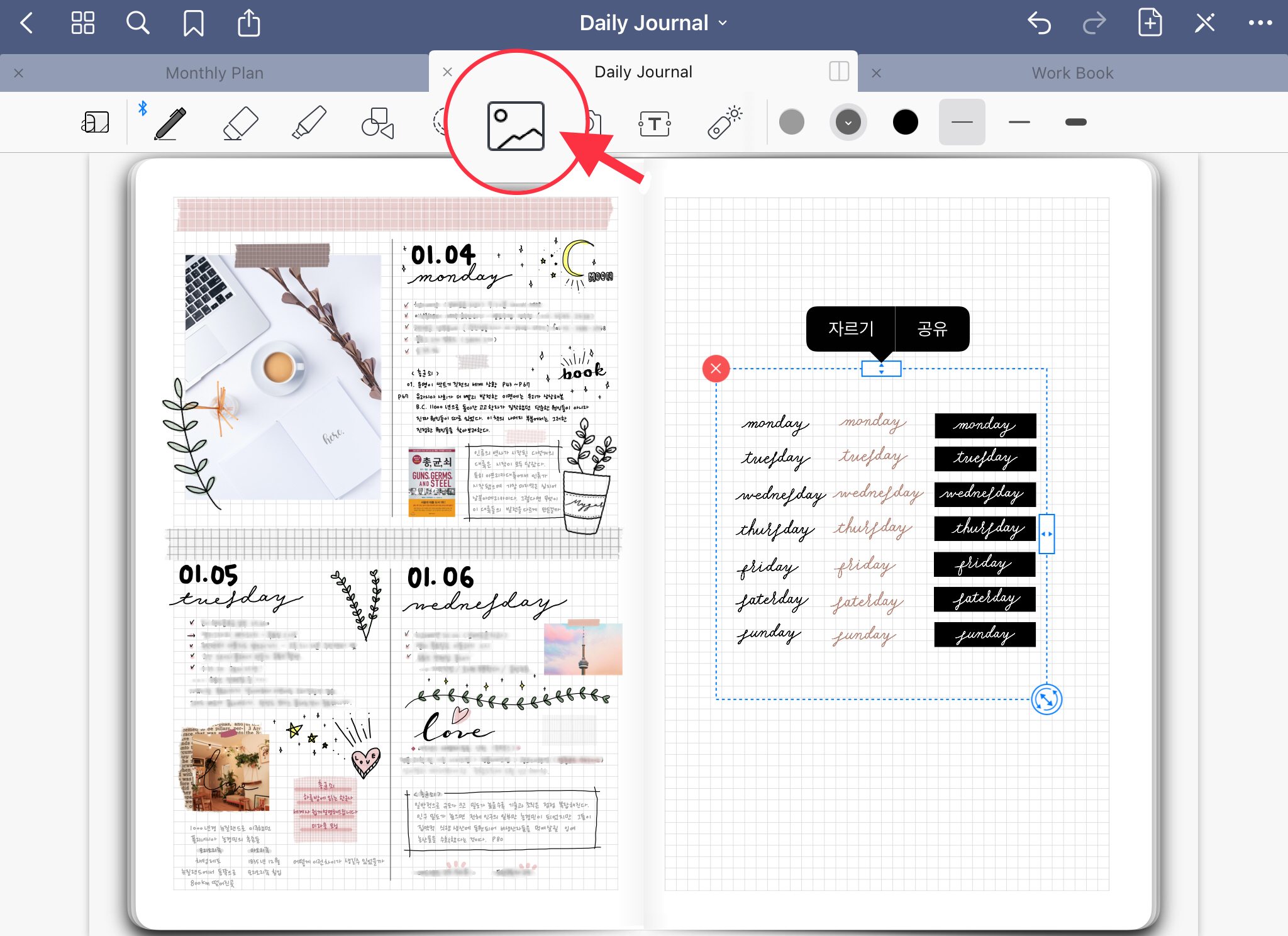Select the Pen tool
1288x936 pixels.
[170, 123]
